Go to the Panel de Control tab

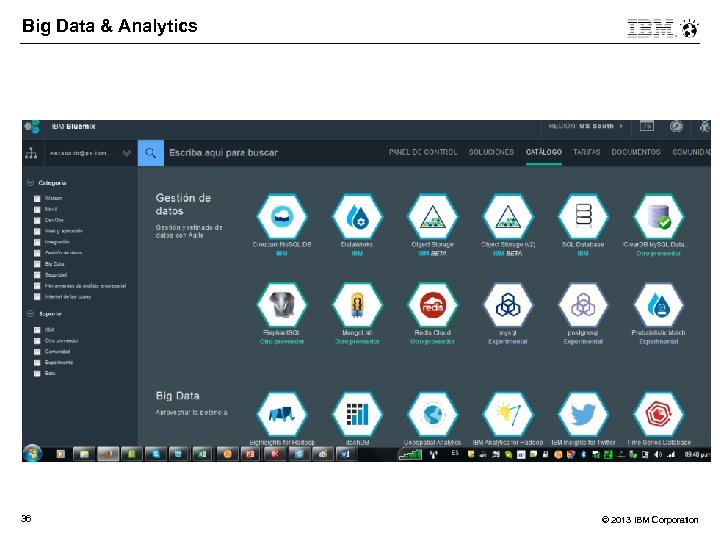pyautogui.click(x=423, y=152)
